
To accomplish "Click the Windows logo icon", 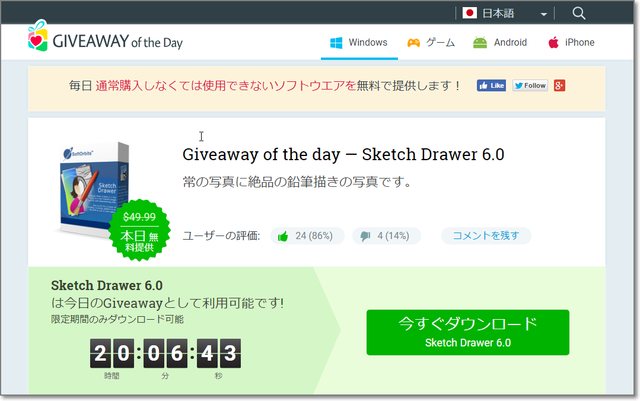I will point(336,43).
